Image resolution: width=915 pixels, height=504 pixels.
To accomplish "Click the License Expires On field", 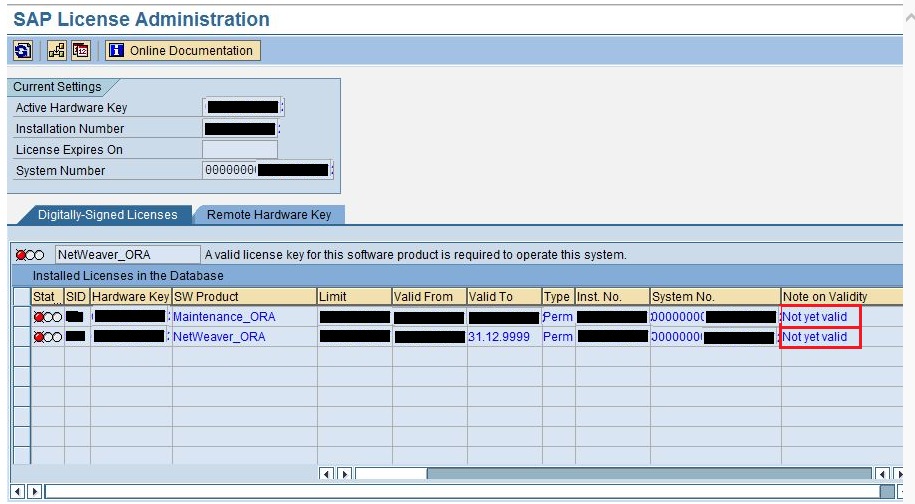I will pyautogui.click(x=240, y=149).
